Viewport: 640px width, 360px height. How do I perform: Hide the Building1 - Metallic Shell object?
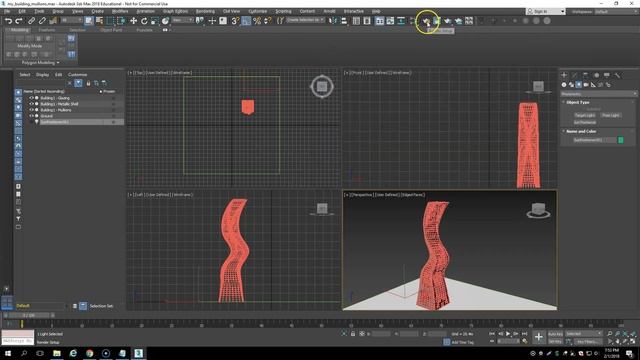click(x=31, y=104)
